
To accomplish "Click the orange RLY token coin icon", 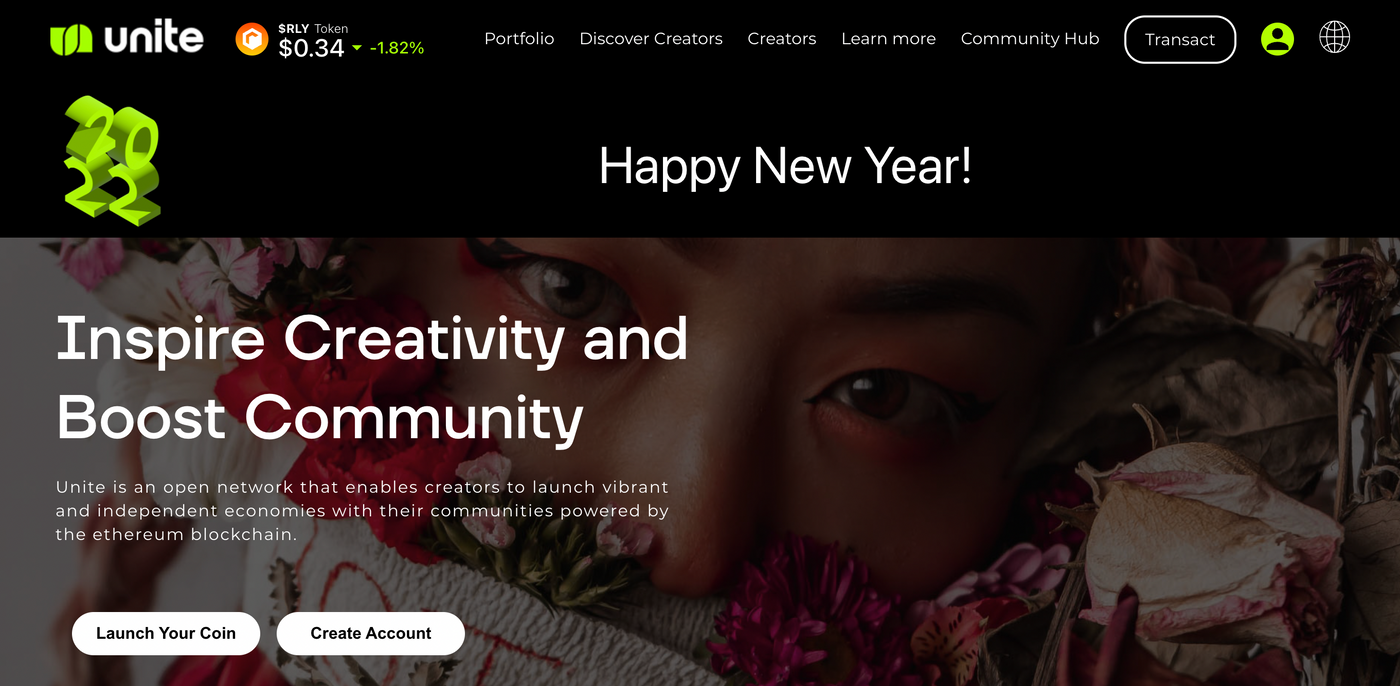I will click(x=251, y=39).
